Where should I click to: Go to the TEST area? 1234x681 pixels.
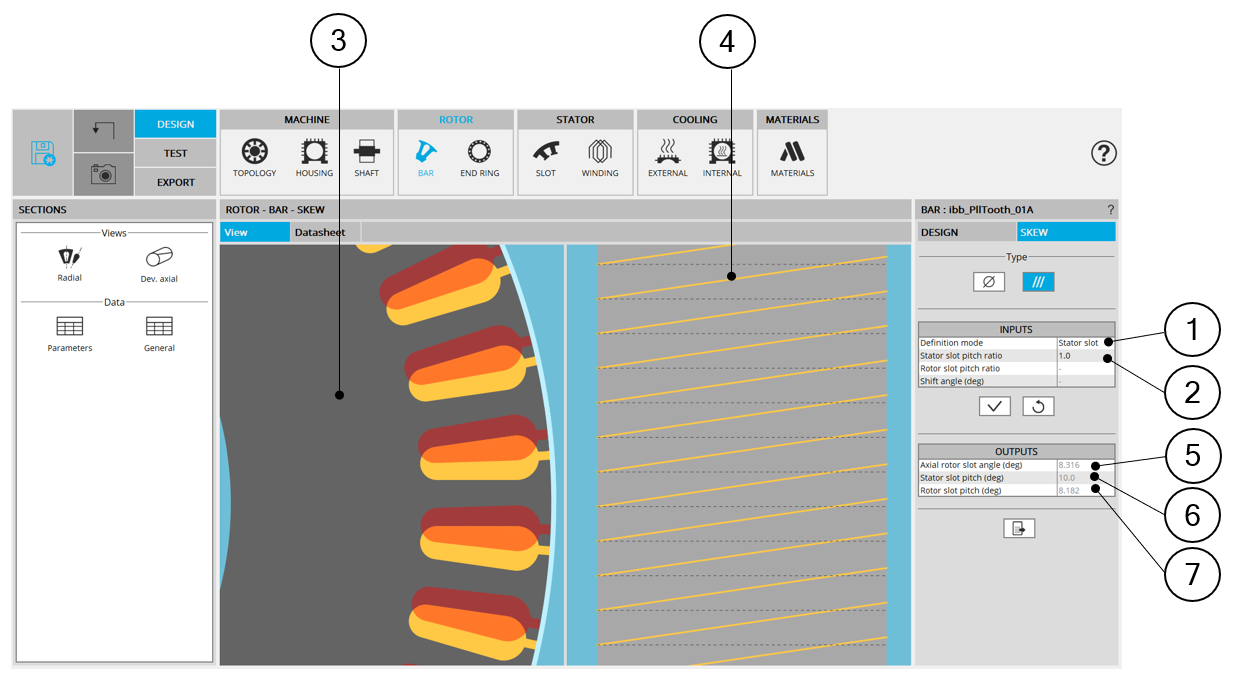[x=175, y=153]
